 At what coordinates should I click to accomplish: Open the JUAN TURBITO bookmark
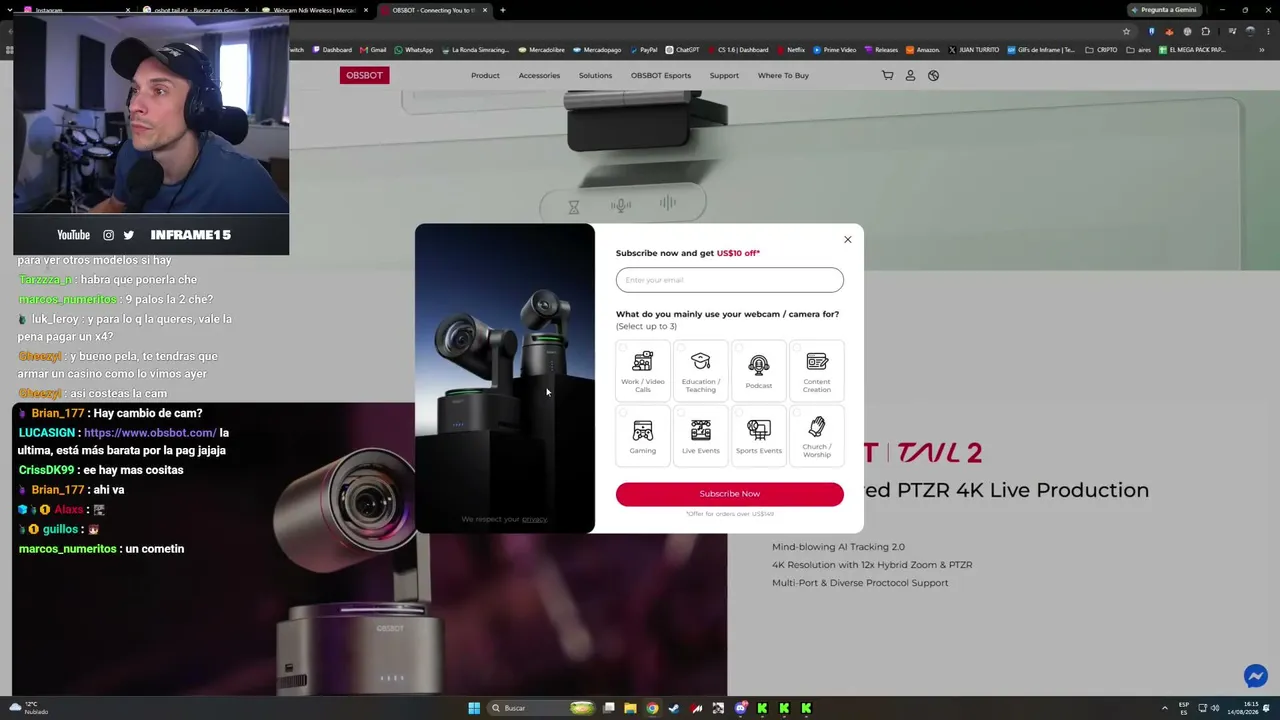pyautogui.click(x=973, y=50)
